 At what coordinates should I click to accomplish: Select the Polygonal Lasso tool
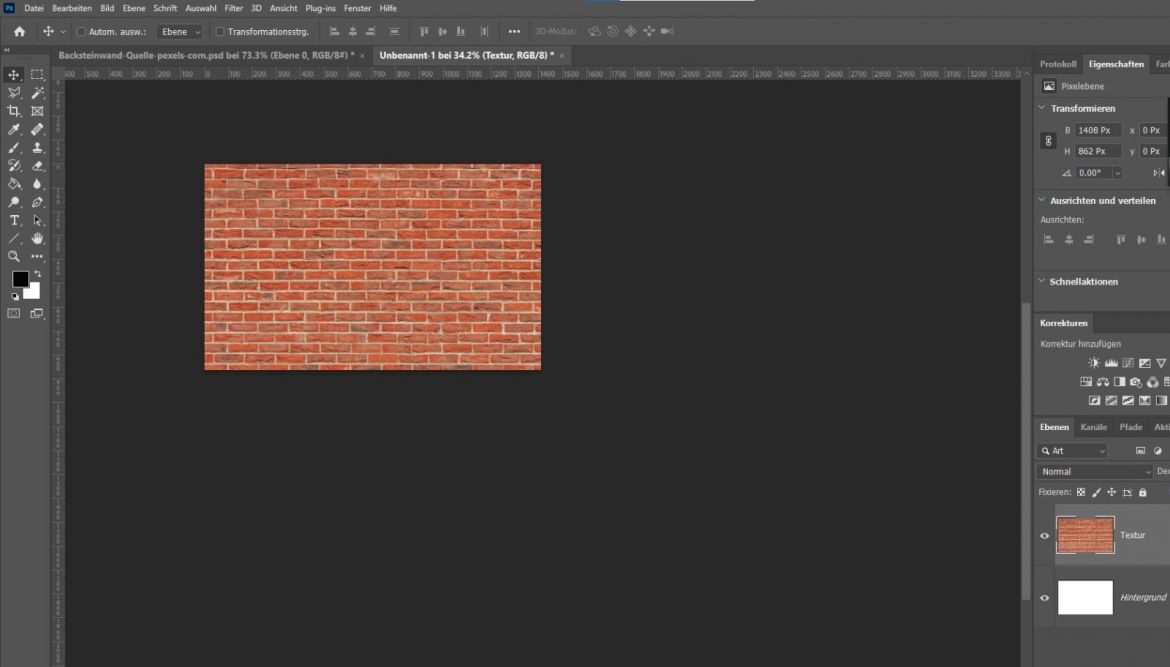(13, 93)
